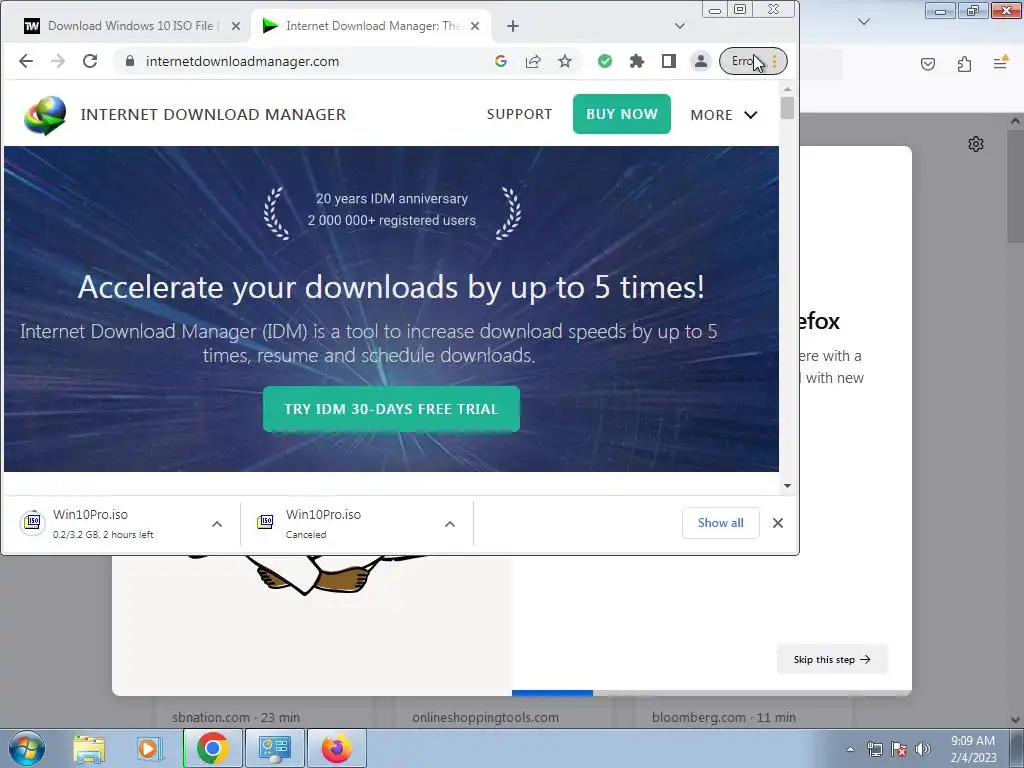The height and width of the screenshot is (768, 1024).
Task: Open sbnation.com story in Firefox
Action: [236, 717]
